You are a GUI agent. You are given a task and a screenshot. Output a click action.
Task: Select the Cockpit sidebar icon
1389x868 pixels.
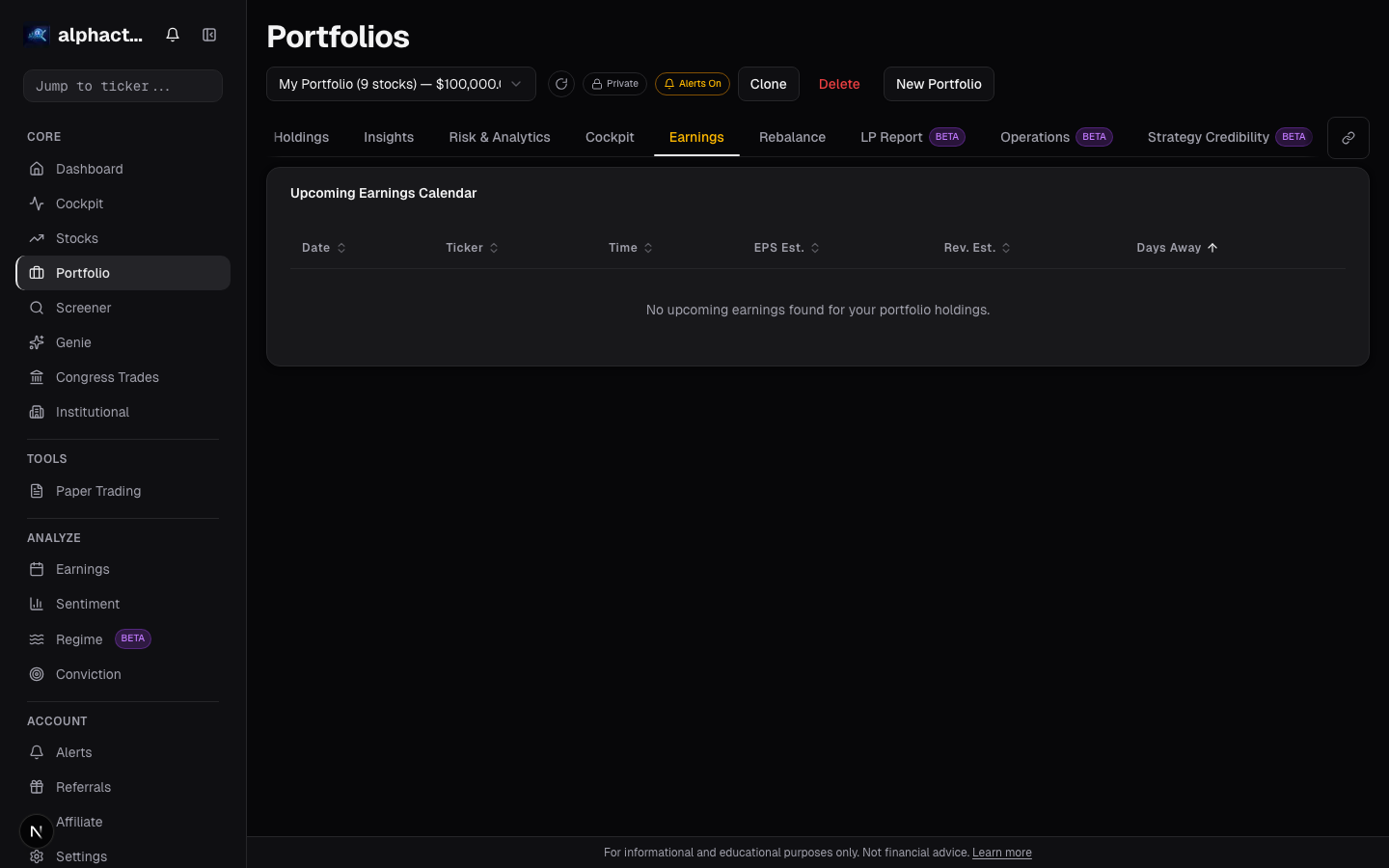click(77, 203)
